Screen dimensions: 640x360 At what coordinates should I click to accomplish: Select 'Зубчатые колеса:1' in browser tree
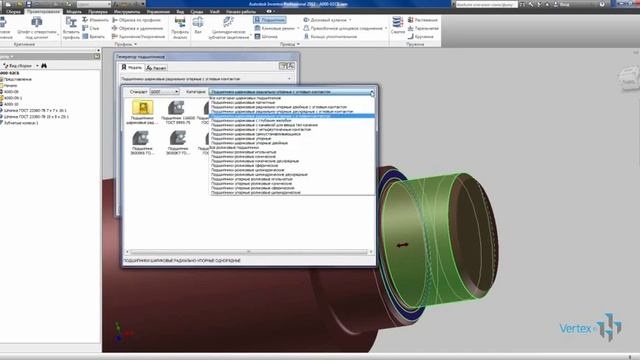point(20,122)
